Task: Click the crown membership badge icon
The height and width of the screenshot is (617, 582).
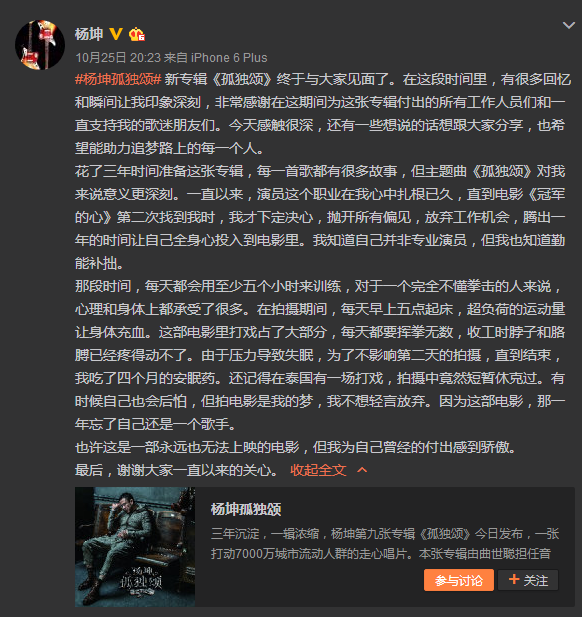Action: point(137,35)
